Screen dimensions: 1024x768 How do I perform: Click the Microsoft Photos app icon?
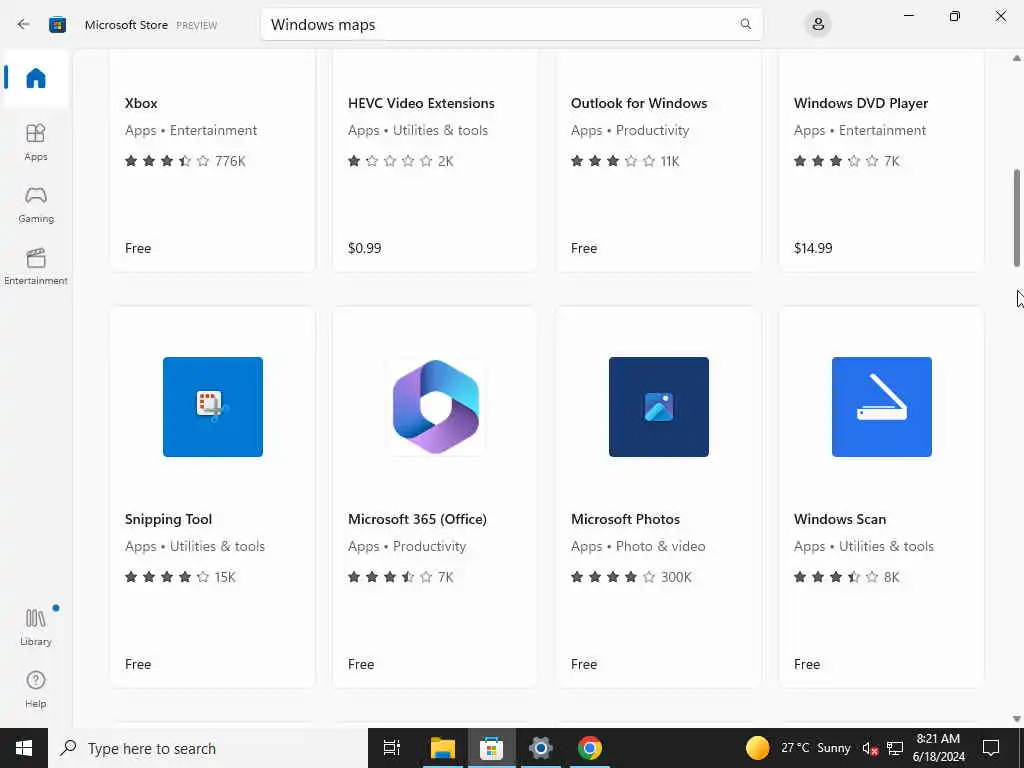coord(658,407)
